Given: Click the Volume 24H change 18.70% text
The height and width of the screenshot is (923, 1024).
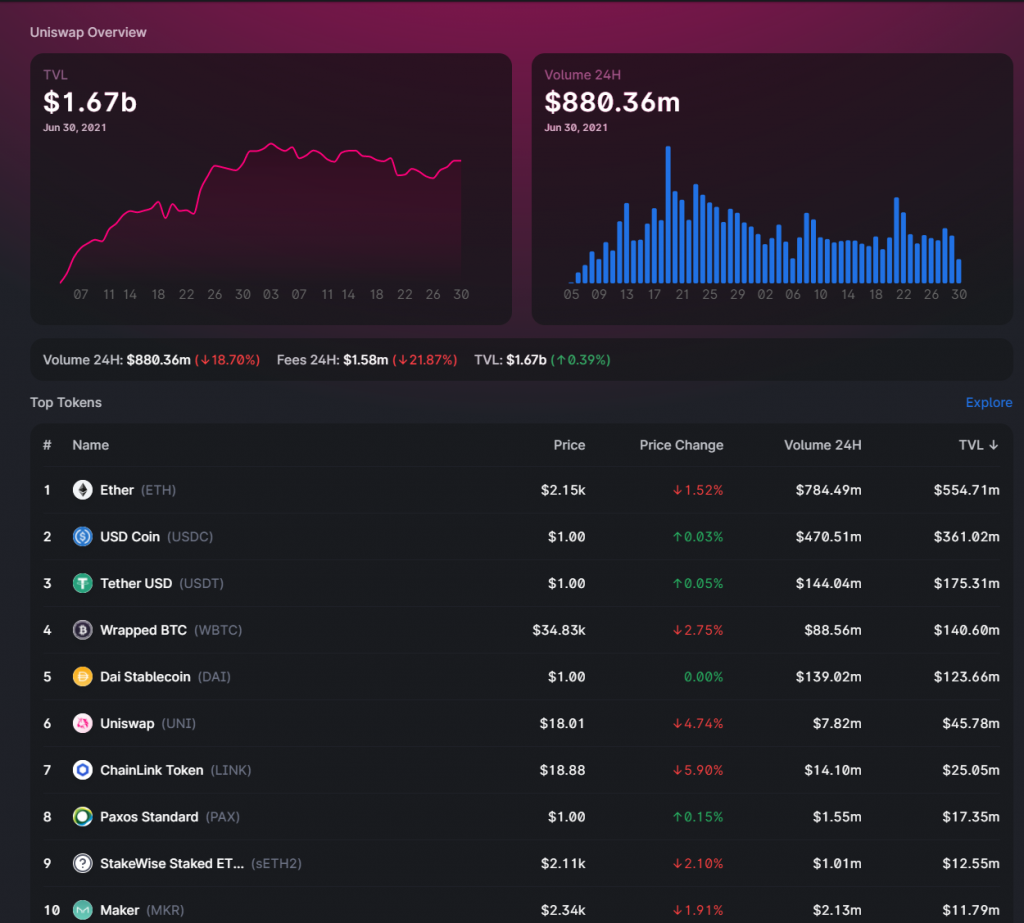Looking at the screenshot, I should point(227,360).
